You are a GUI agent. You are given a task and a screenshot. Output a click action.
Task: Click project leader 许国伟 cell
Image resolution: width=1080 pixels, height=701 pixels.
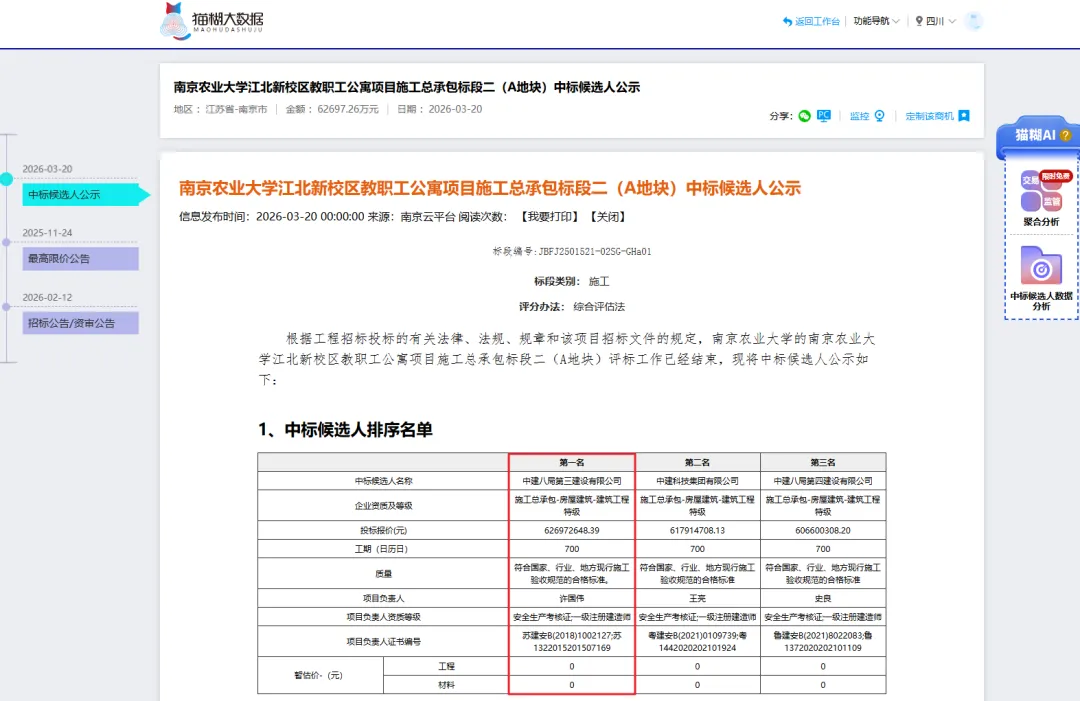pos(572,598)
